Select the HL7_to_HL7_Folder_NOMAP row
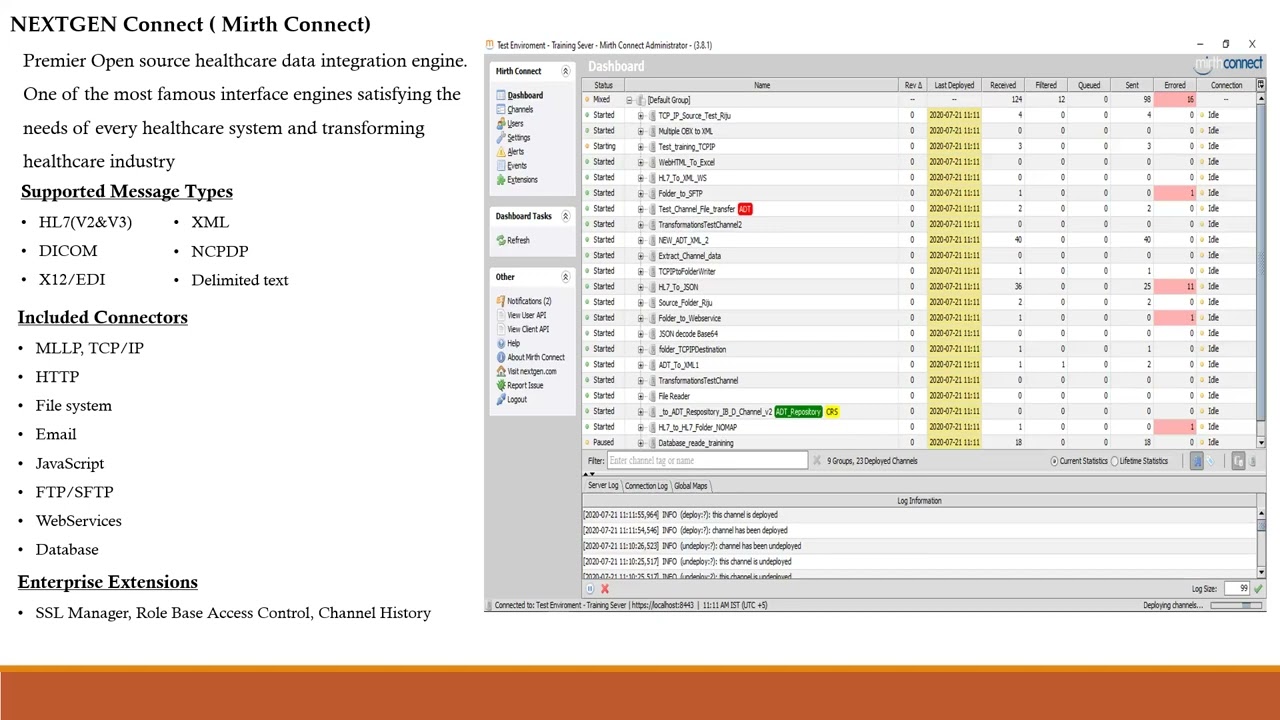Screen dimensions: 1280x720 point(919,427)
